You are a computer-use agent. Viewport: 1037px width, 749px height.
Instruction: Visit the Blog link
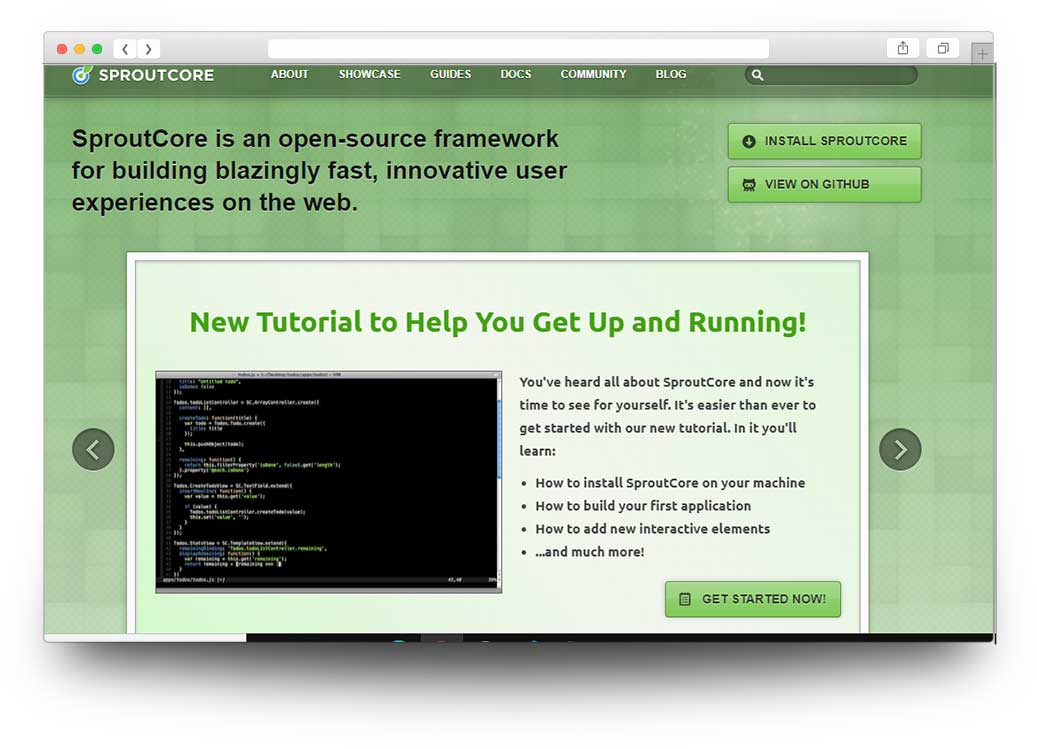tap(671, 74)
